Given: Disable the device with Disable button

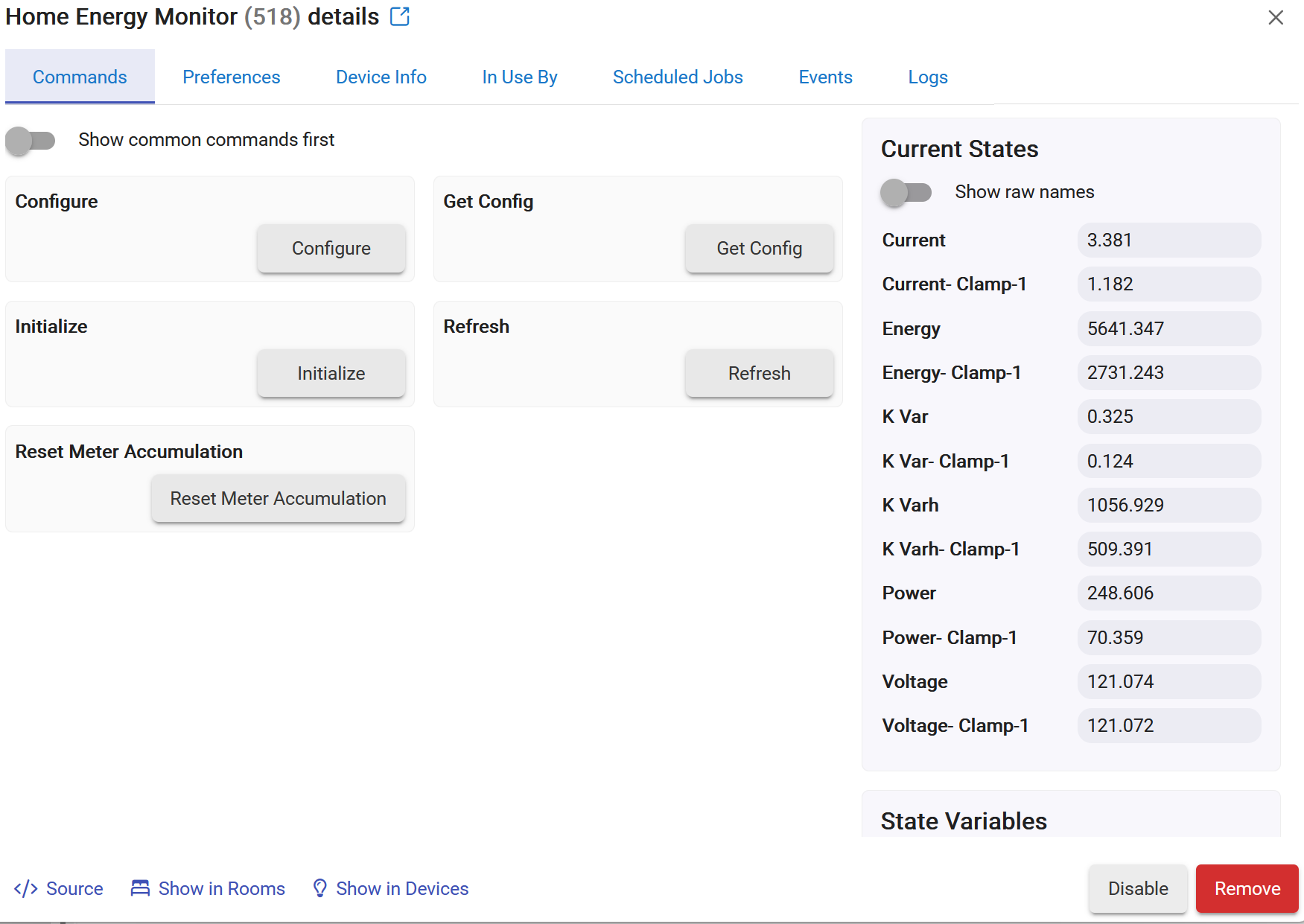Looking at the screenshot, I should pos(1138,888).
